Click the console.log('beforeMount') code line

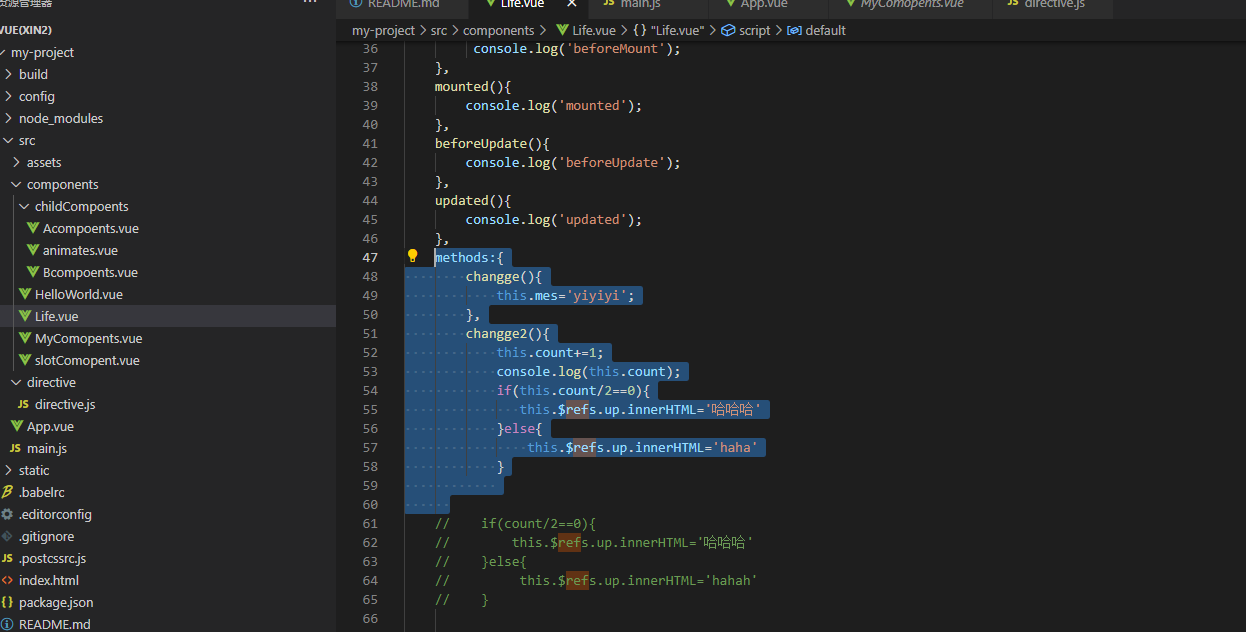tap(577, 48)
